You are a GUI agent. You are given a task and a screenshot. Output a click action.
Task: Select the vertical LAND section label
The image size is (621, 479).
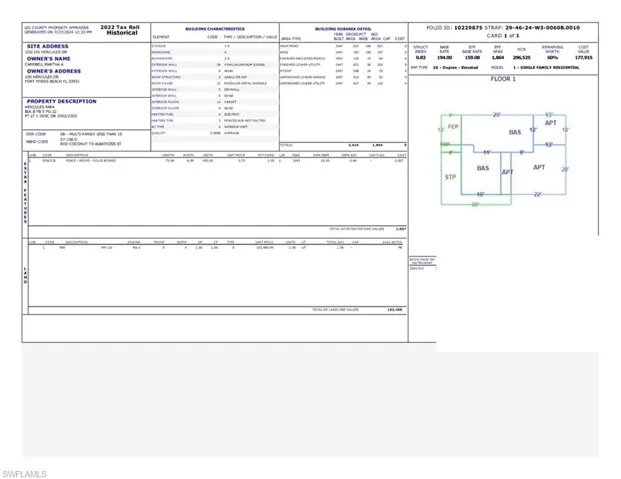pos(25,275)
